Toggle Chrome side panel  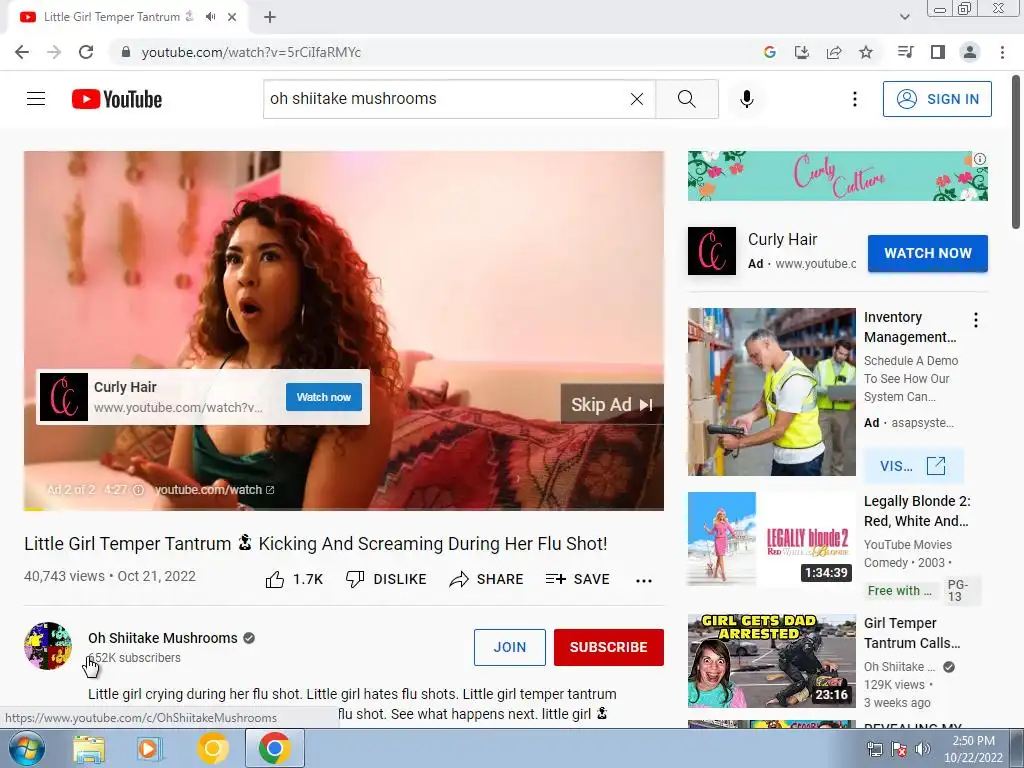pos(937,52)
